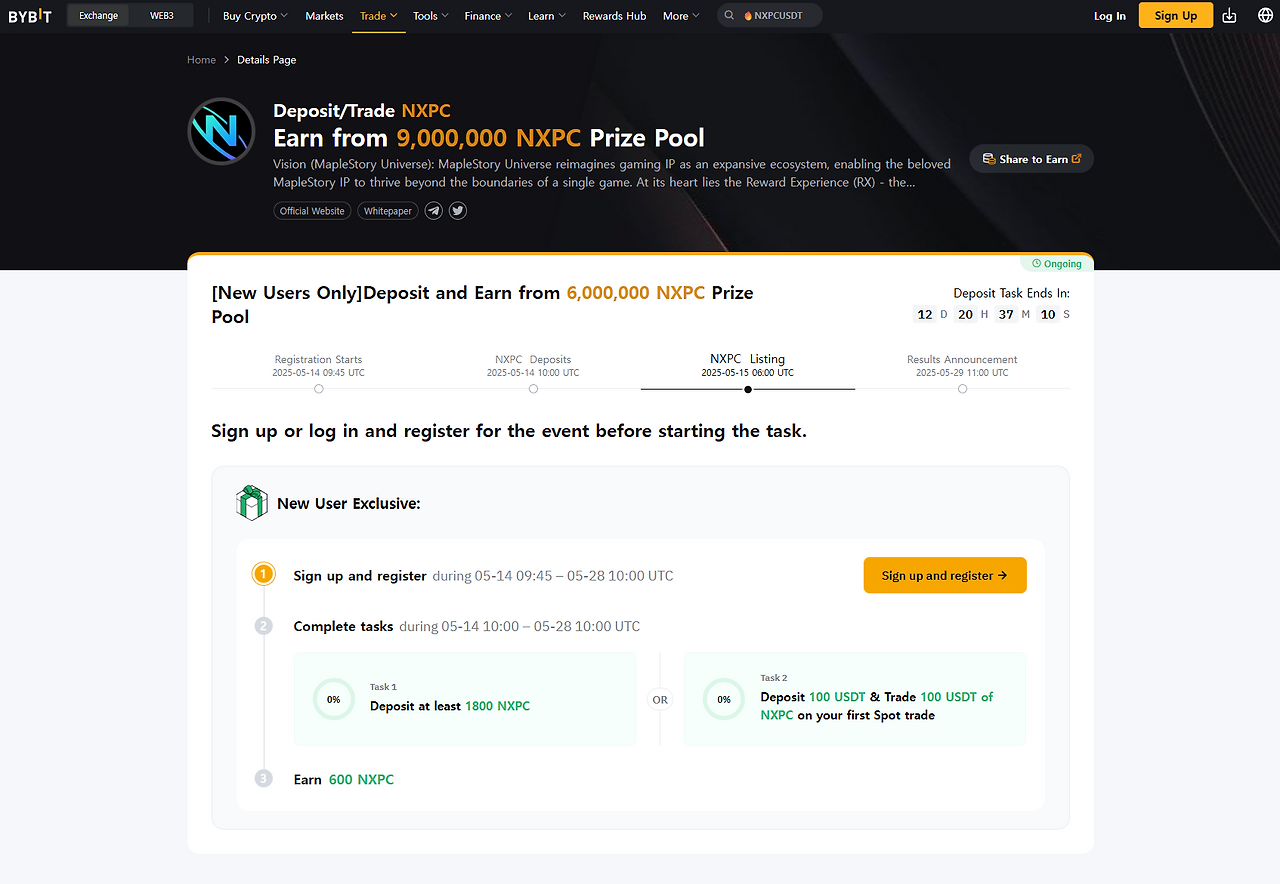The width and height of the screenshot is (1280, 884).
Task: Open the Finance dropdown menu
Action: point(488,16)
